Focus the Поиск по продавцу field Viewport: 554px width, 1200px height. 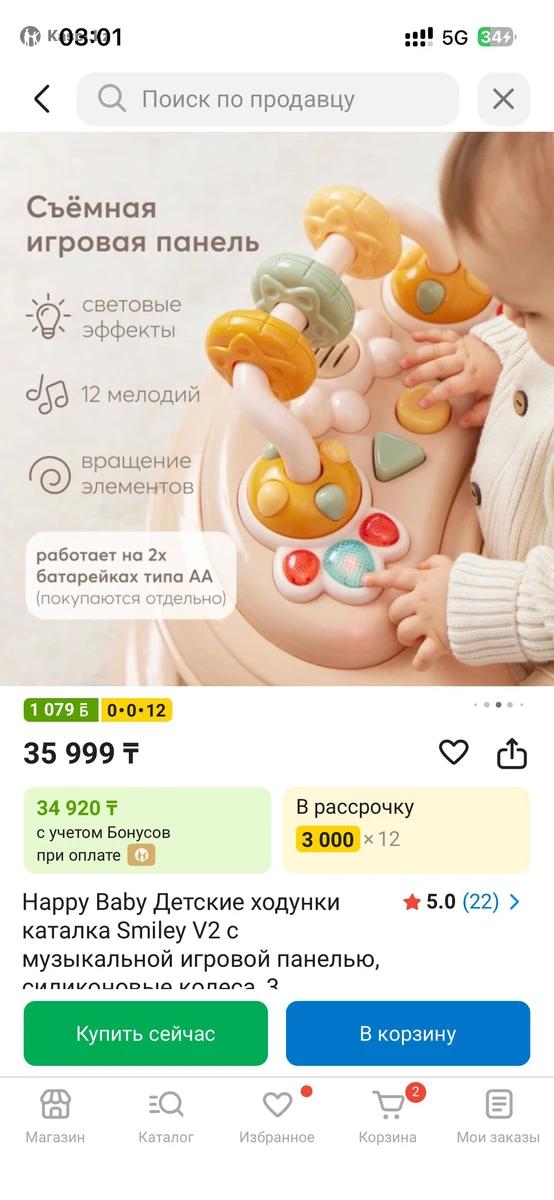click(268, 99)
